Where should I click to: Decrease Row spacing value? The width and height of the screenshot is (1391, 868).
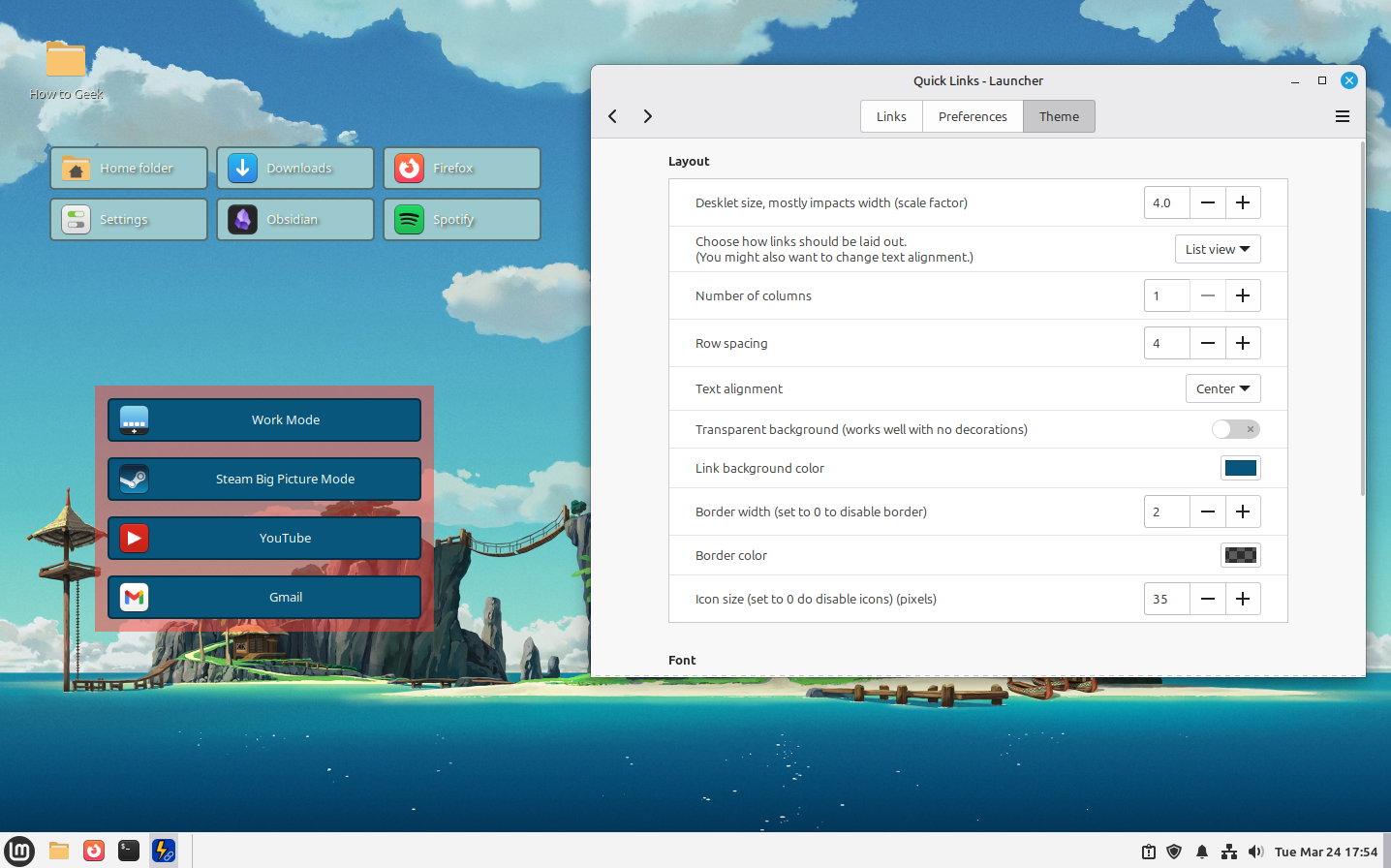tap(1208, 343)
